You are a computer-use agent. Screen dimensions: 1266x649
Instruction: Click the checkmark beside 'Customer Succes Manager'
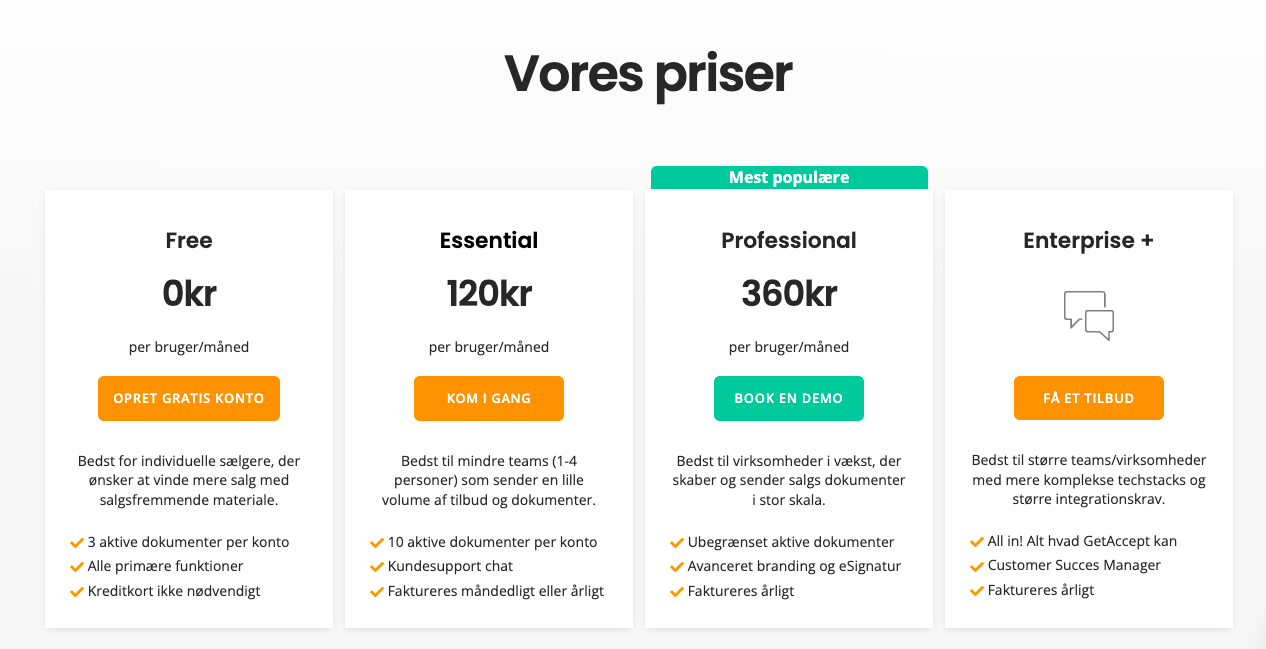click(976, 565)
